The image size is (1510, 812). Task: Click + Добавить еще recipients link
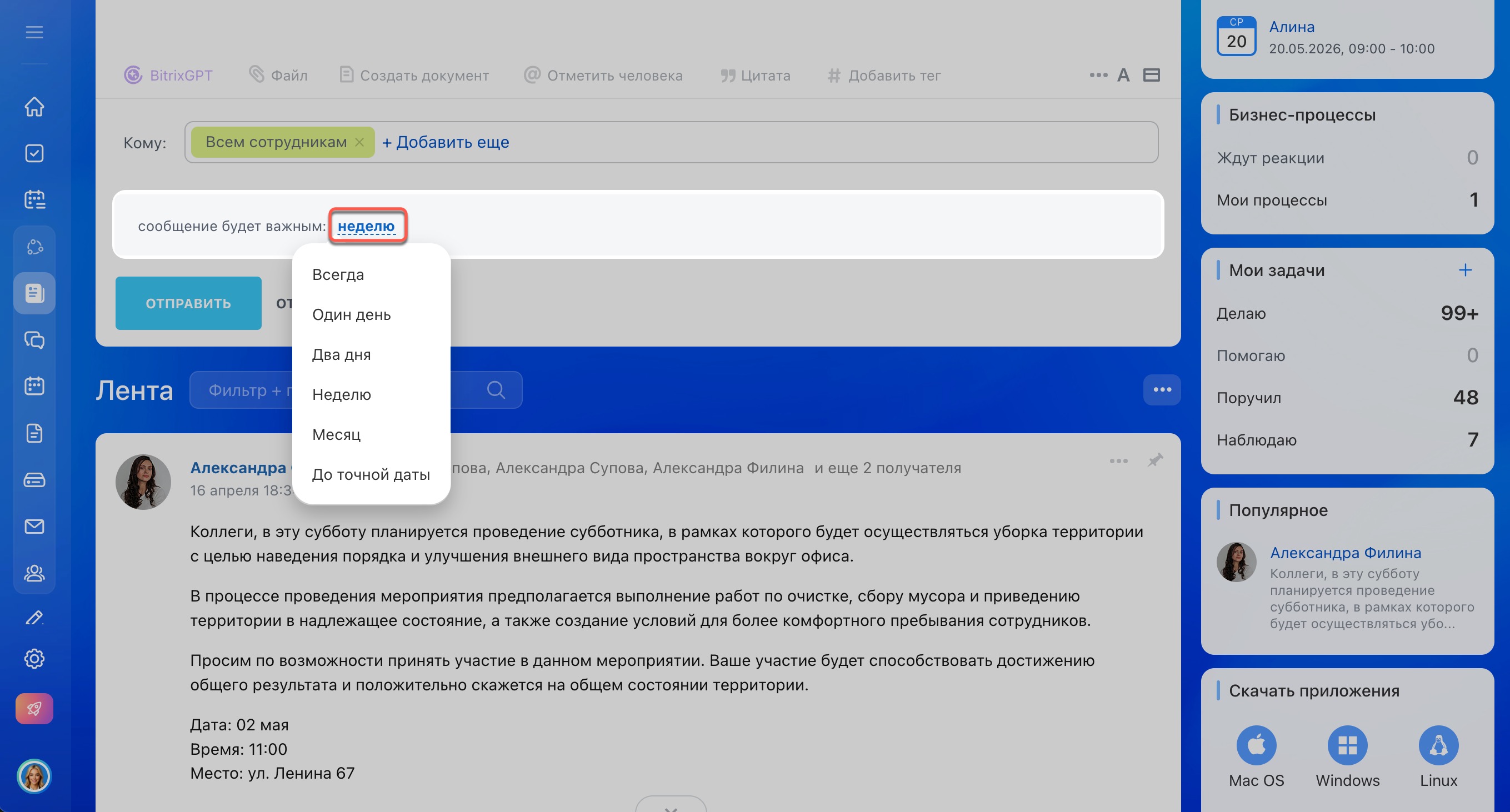pyautogui.click(x=446, y=142)
